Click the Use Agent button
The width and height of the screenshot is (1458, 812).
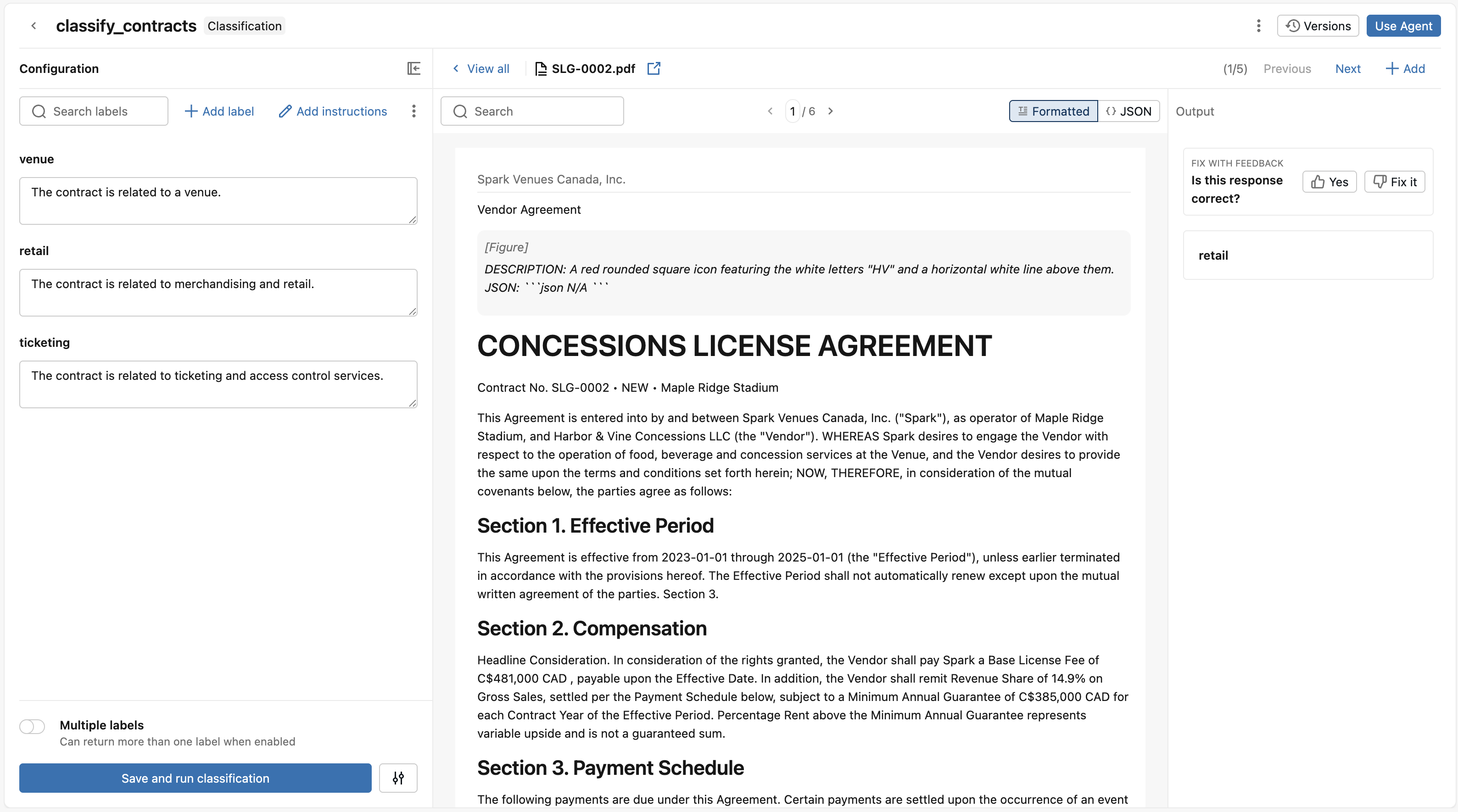[1403, 26]
